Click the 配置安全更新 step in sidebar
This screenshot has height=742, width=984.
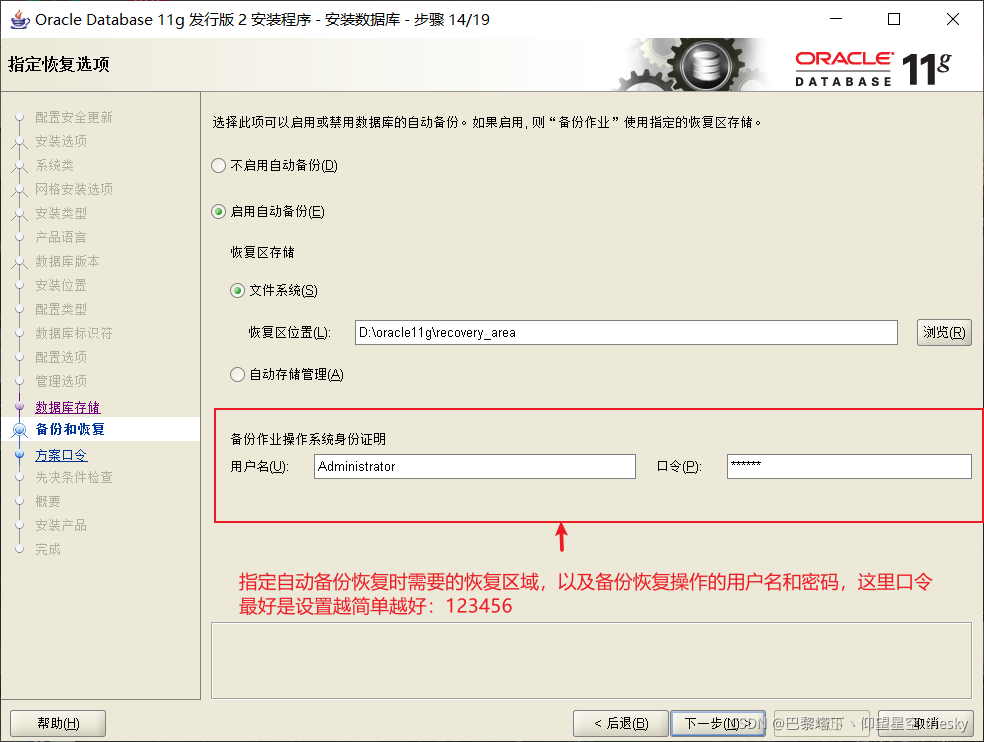pyautogui.click(x=73, y=117)
